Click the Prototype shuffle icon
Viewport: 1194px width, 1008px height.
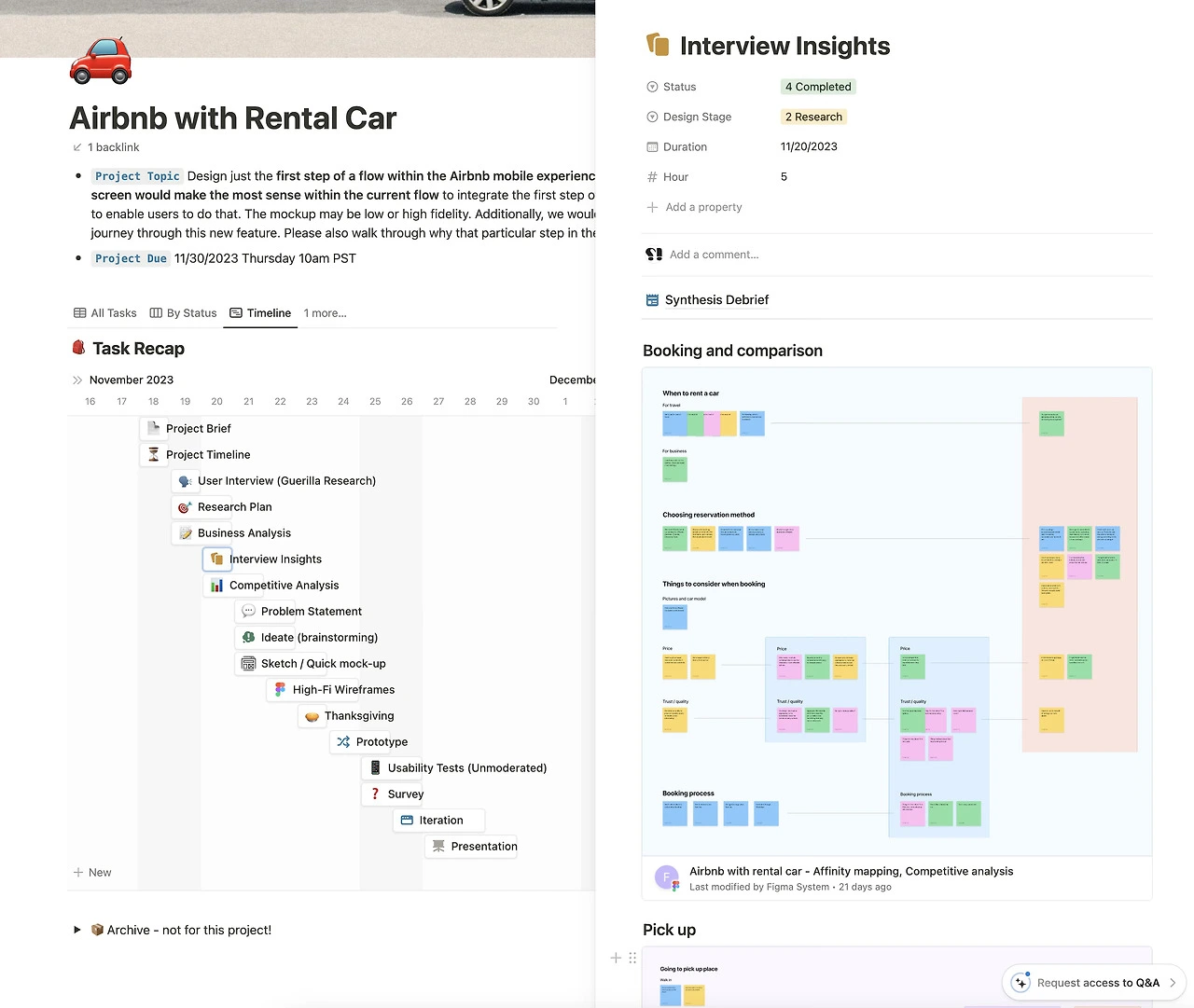tap(344, 742)
